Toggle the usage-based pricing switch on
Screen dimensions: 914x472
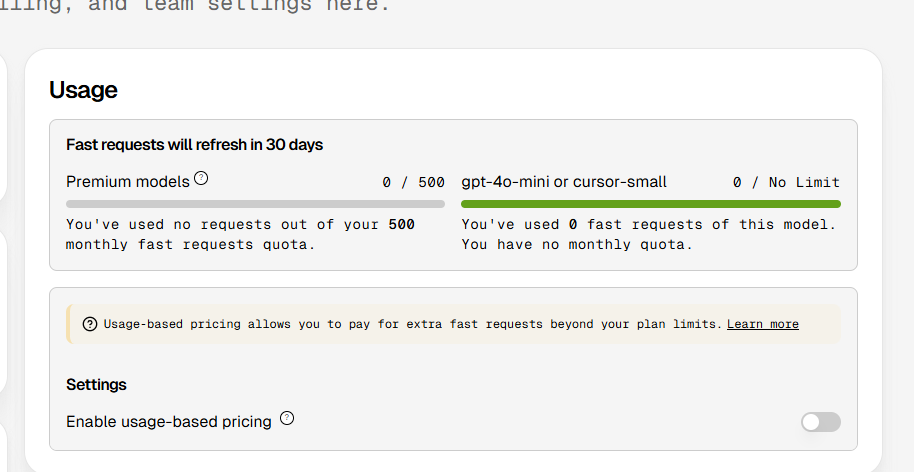coord(821,422)
